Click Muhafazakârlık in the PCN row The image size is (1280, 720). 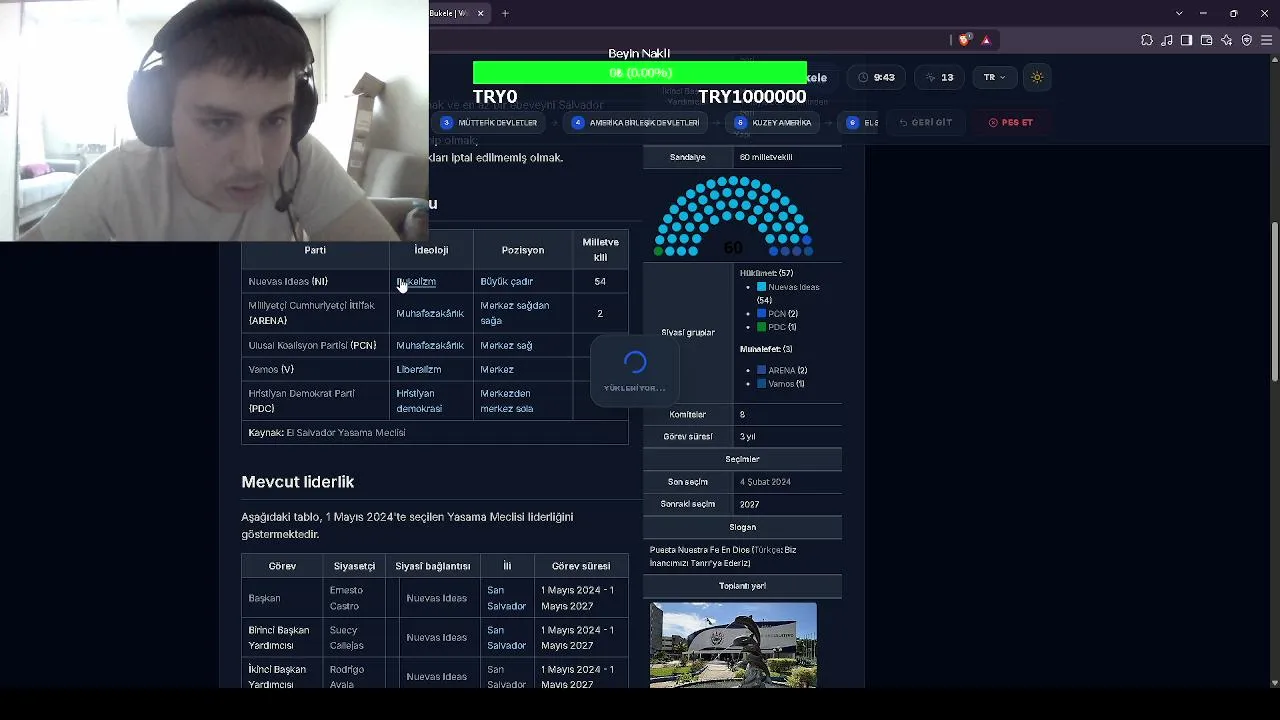[x=430, y=345]
